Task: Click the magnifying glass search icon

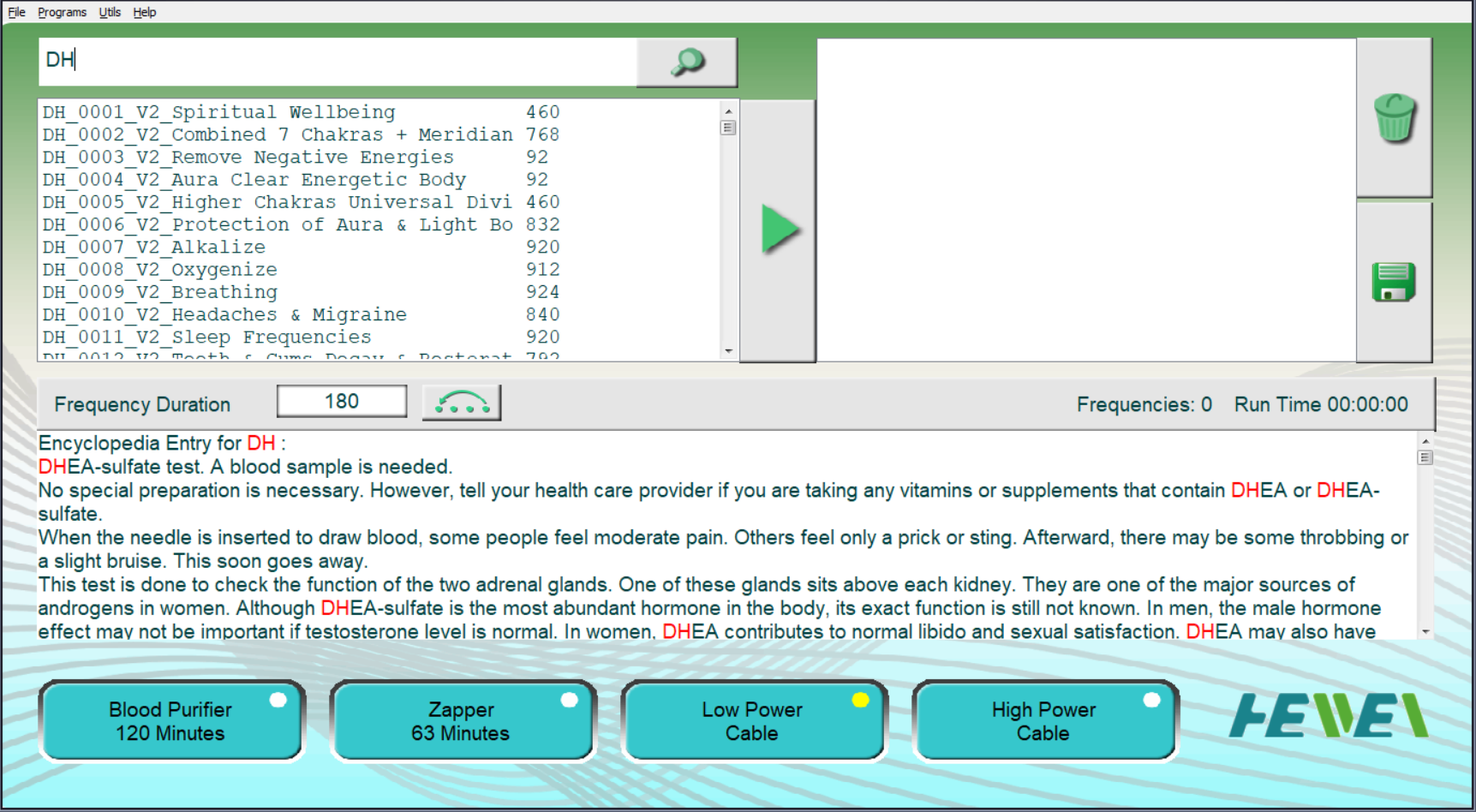Action: (686, 62)
